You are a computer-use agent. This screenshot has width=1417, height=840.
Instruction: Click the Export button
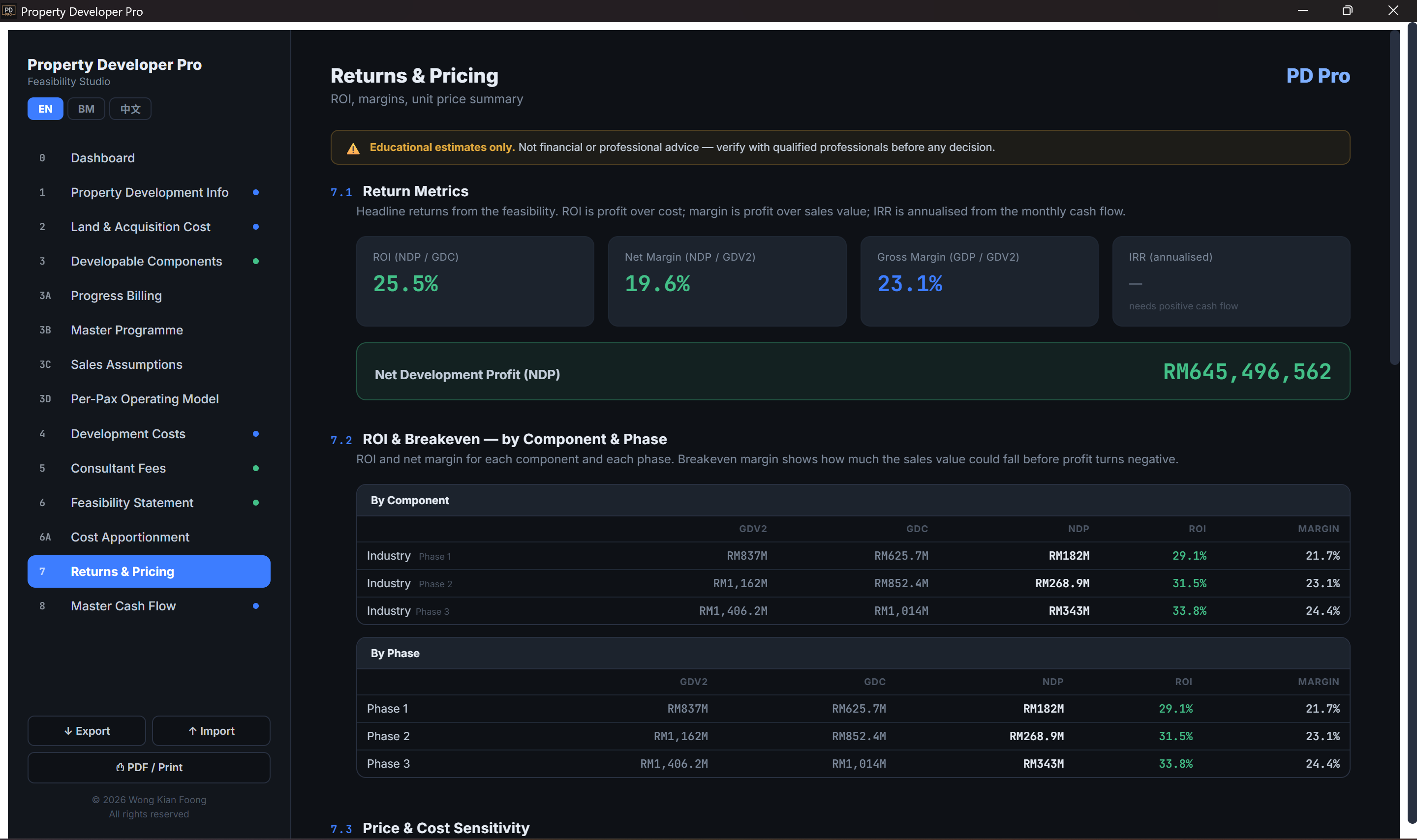point(87,731)
